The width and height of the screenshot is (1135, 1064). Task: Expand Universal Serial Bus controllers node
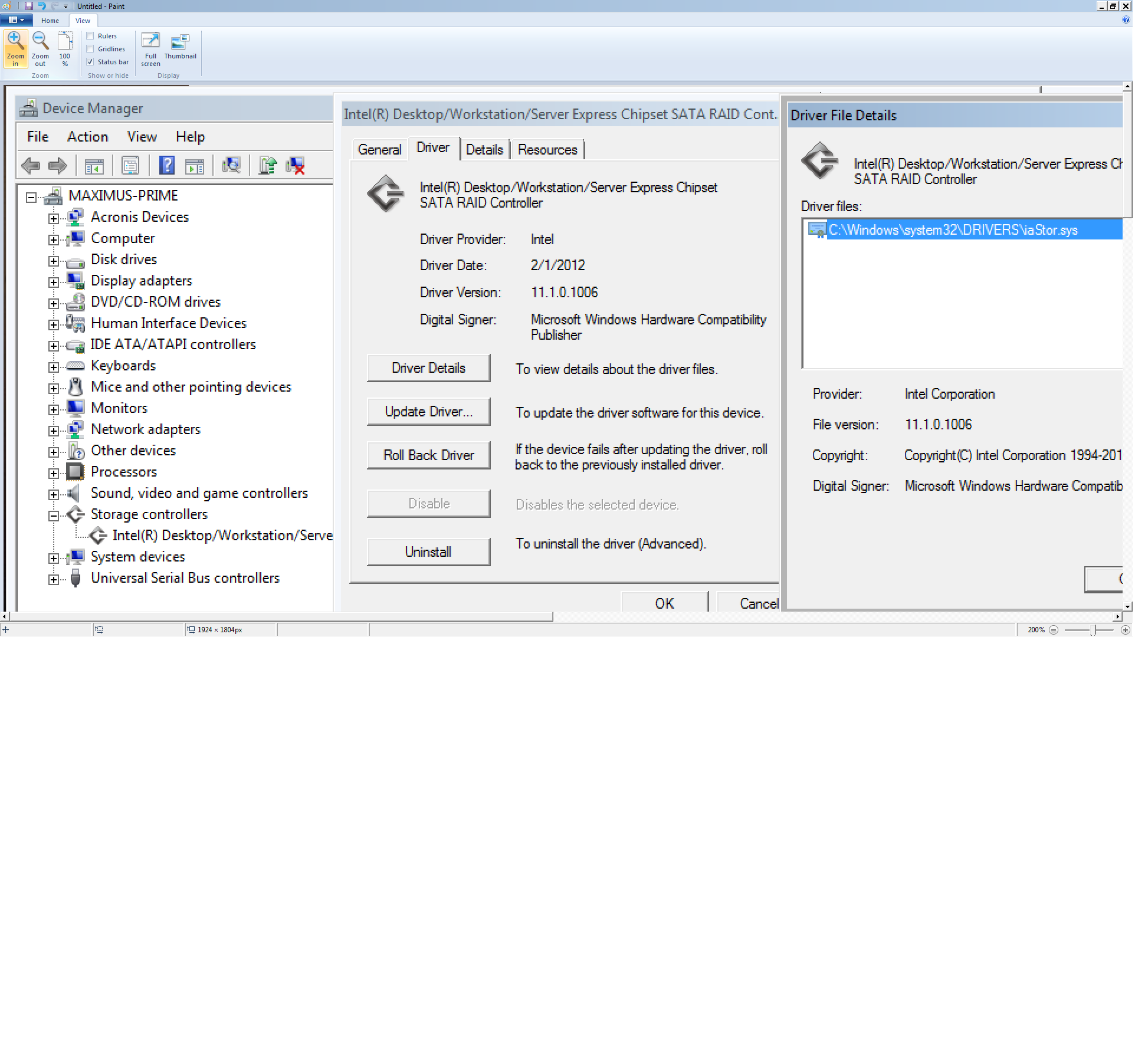click(54, 580)
